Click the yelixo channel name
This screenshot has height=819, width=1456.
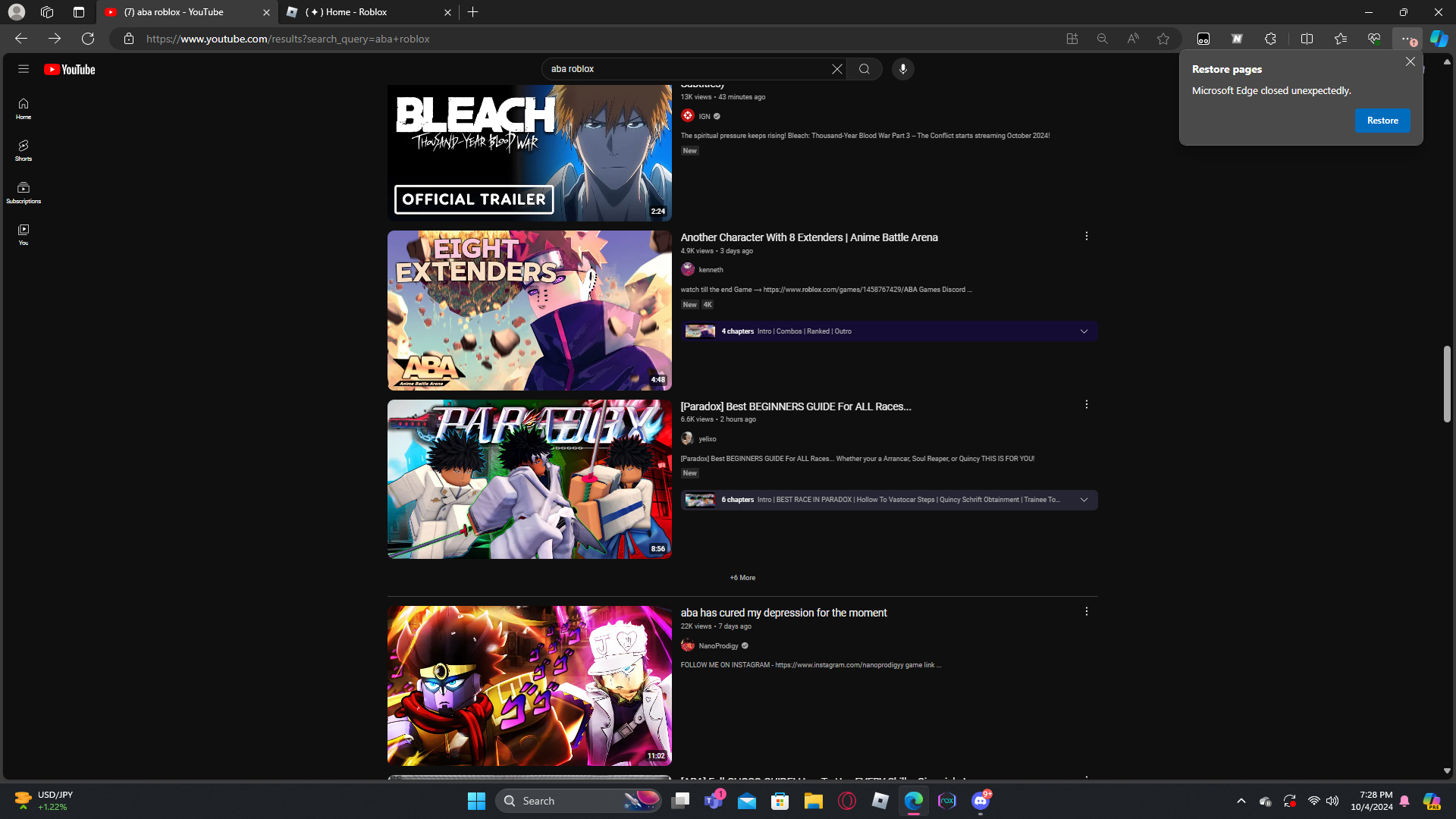point(708,439)
